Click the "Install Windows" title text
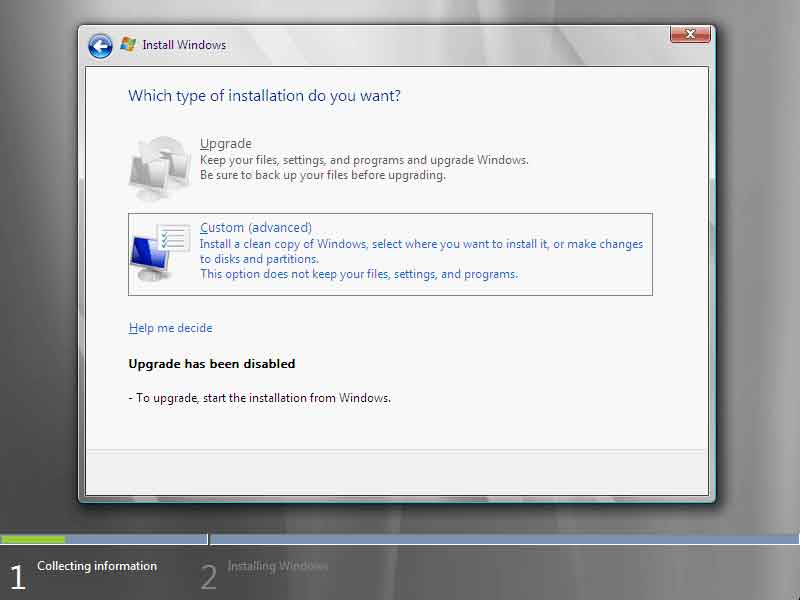 click(184, 45)
